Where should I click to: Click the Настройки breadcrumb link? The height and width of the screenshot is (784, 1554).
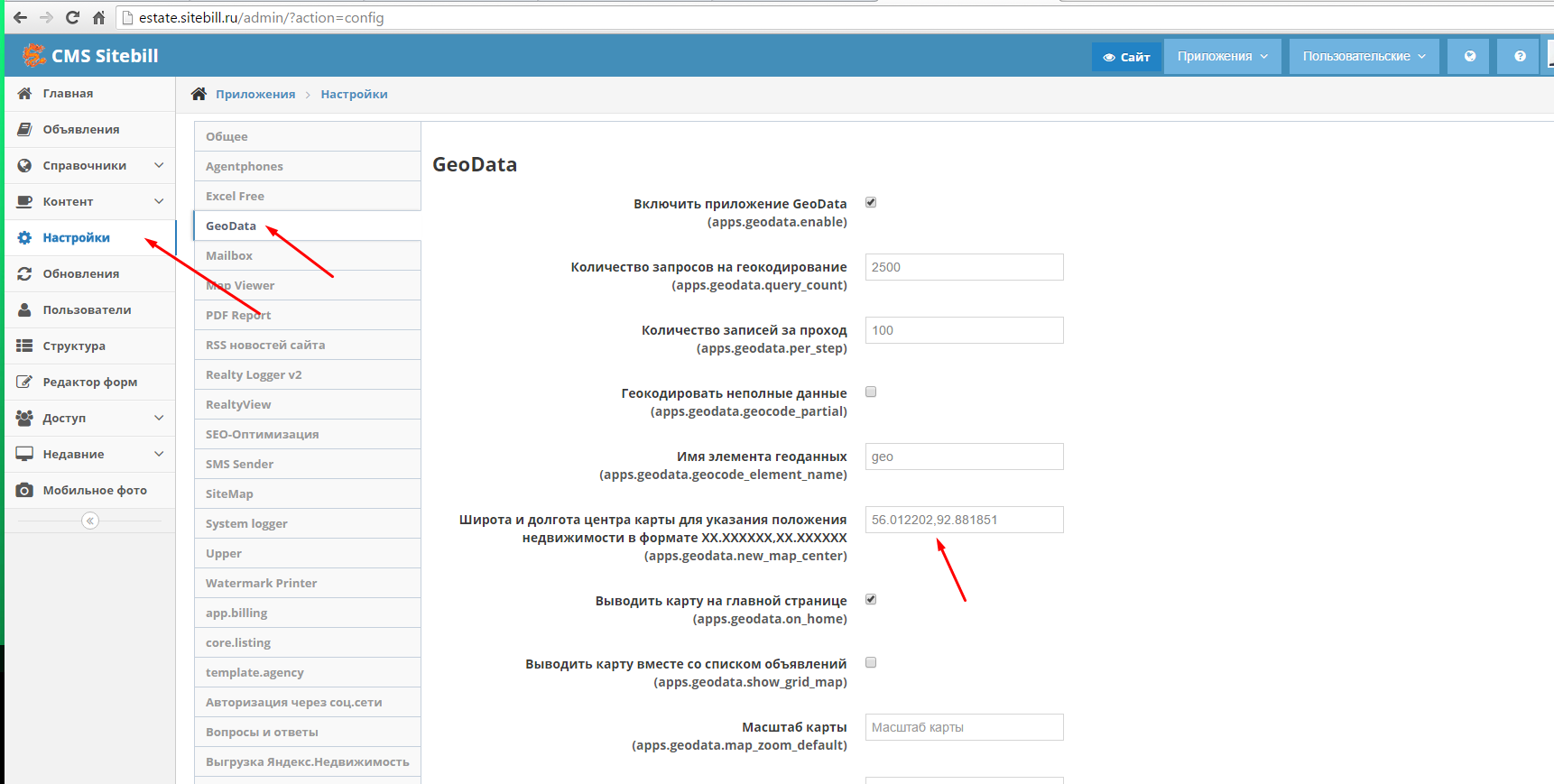(354, 94)
